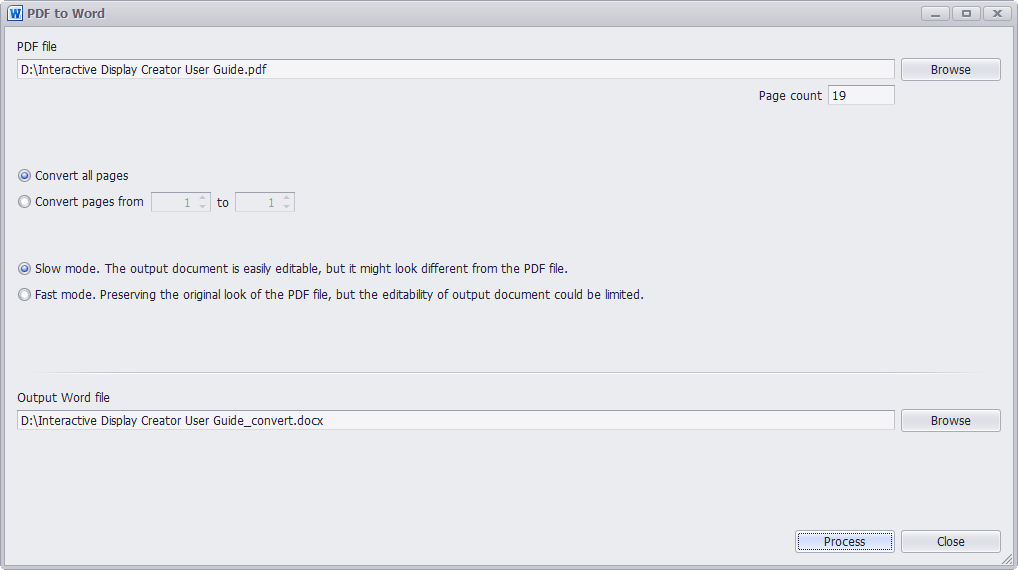
Task: Browse for the input PDF file
Action: coord(950,69)
